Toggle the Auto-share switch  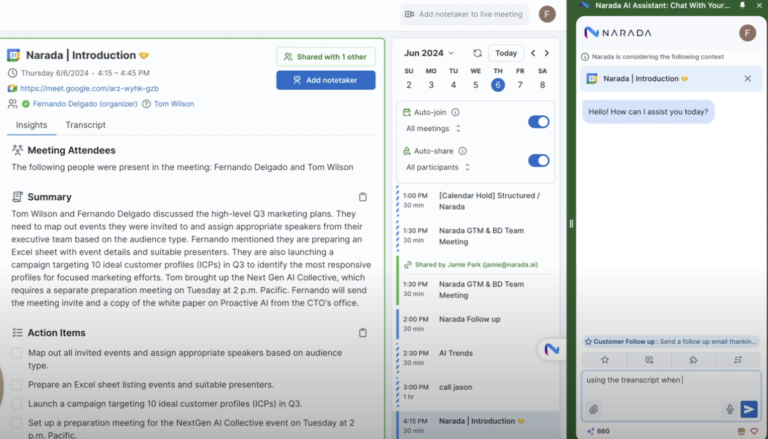[x=538, y=160]
